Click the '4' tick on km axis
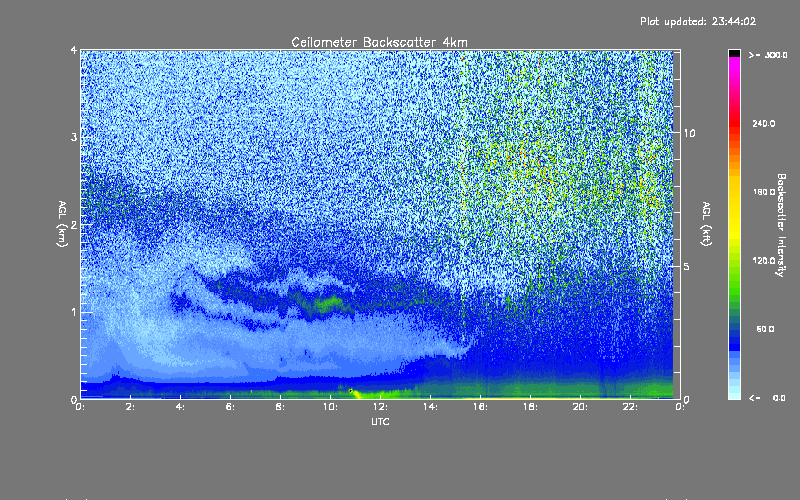This screenshot has height=500, width=800. [x=74, y=50]
